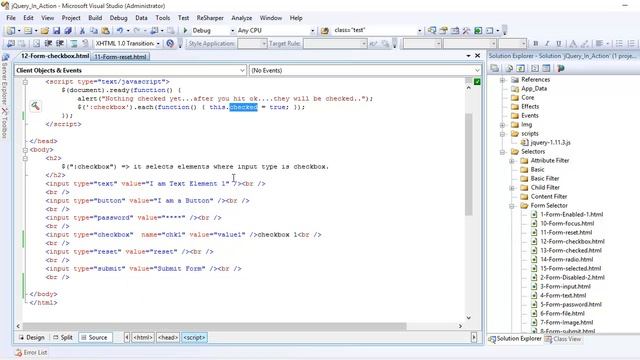Click the colorful P icon in Solution Explorer toolbar
Image resolution: width=640 pixels, height=360 pixels.
pos(560,68)
